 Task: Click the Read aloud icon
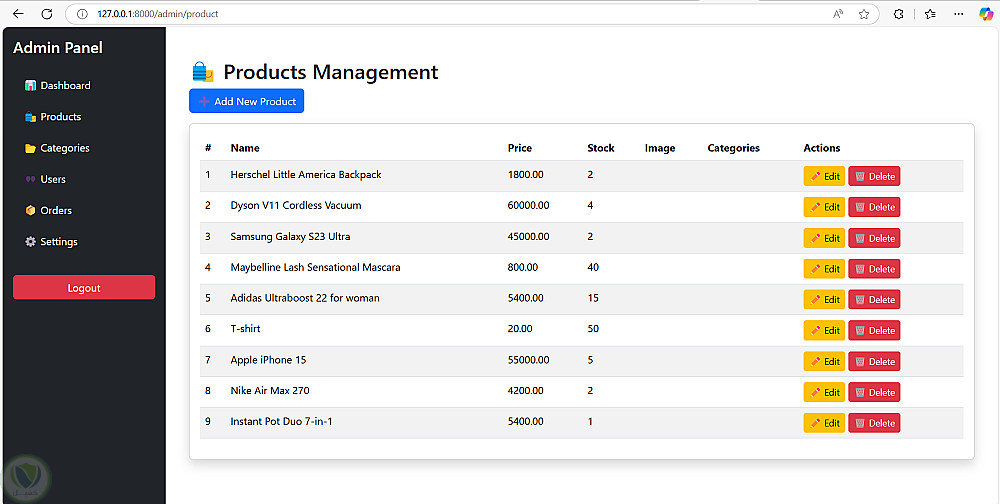[838, 14]
